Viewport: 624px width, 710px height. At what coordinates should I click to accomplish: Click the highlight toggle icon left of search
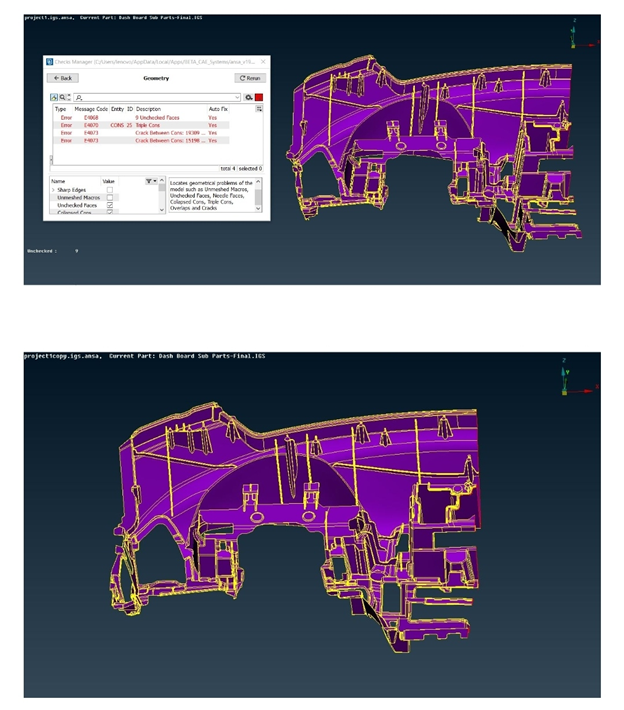point(54,97)
